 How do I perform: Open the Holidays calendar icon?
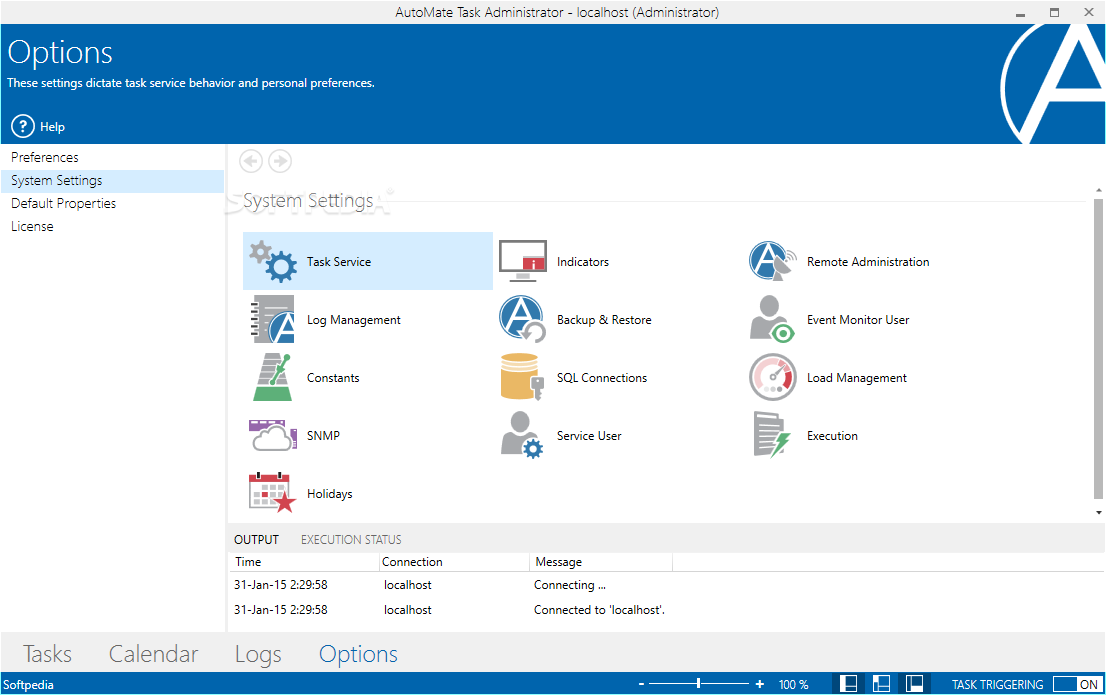click(272, 492)
